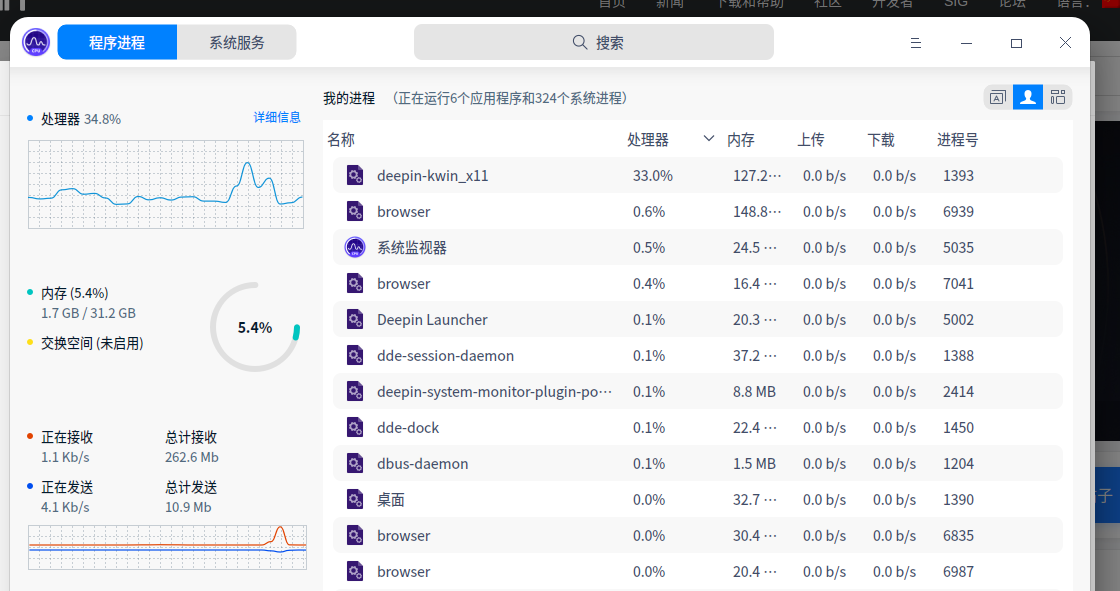This screenshot has width=1120, height=591.
Task: Click process ID 1393
Action: [958, 176]
